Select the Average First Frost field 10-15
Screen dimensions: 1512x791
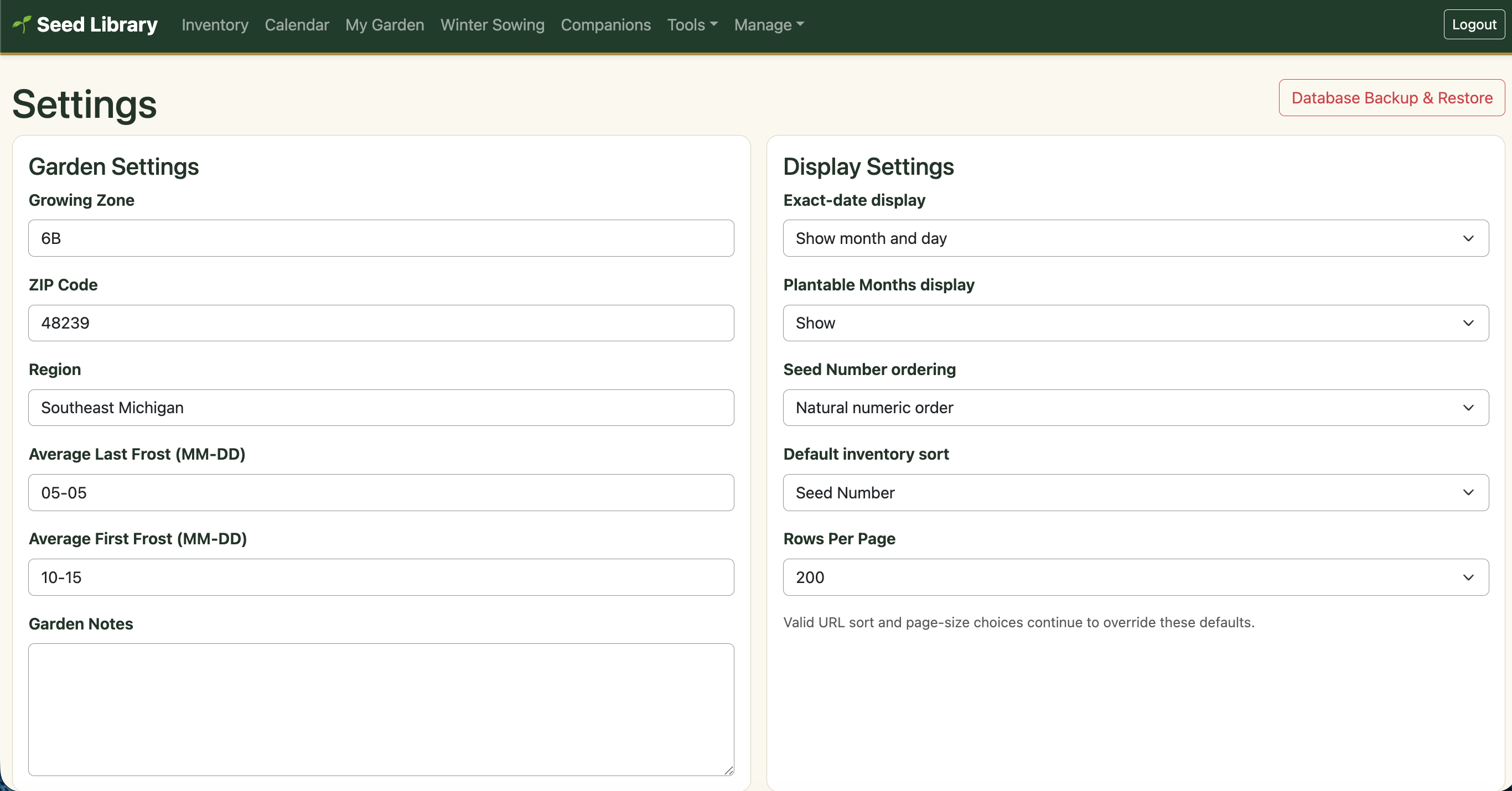[x=381, y=577]
